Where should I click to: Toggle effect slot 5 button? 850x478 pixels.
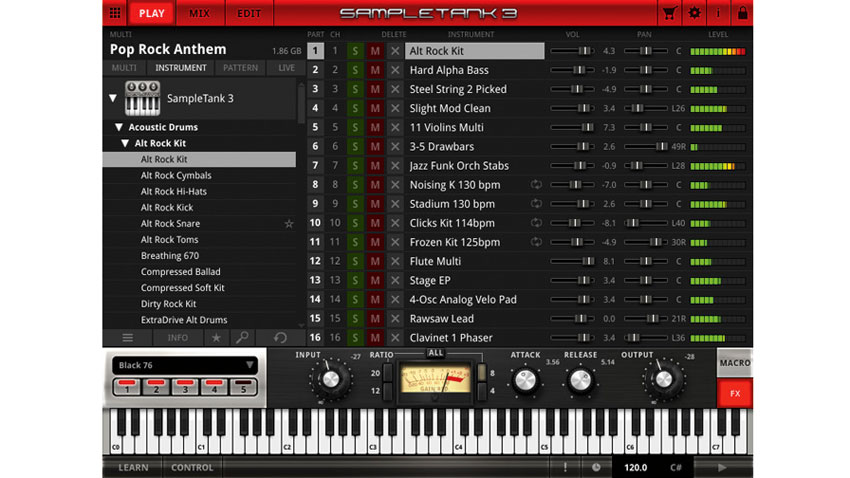pos(243,386)
